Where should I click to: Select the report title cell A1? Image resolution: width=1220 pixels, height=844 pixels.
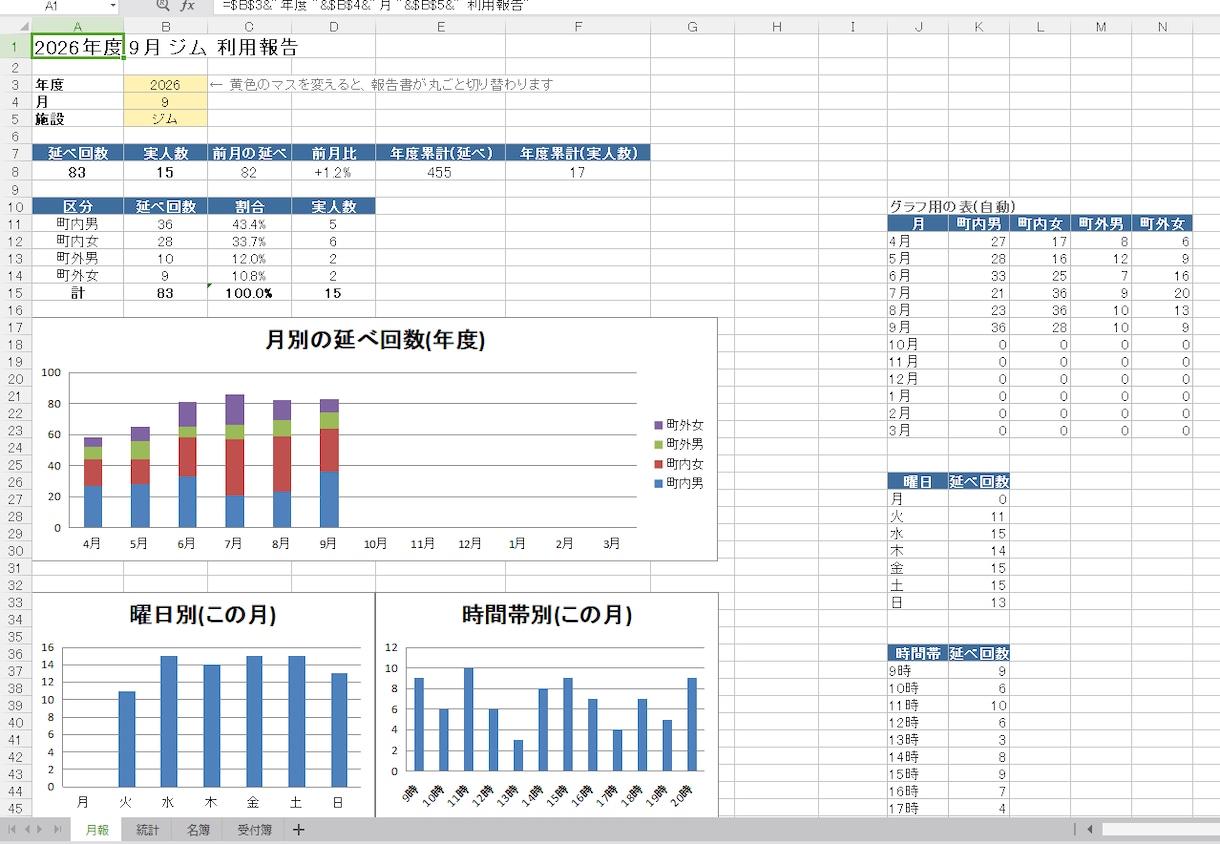pos(78,47)
